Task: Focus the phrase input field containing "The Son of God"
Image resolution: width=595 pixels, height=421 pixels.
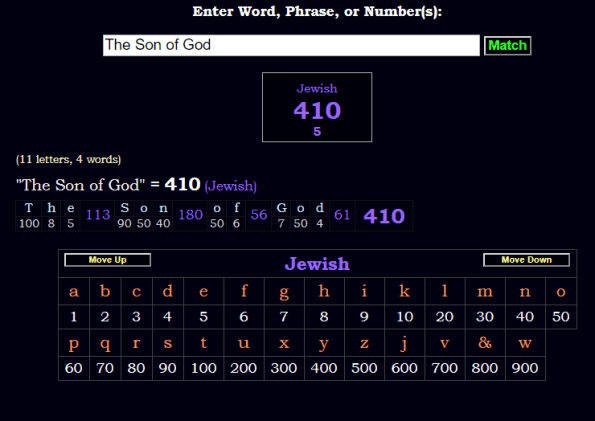Action: click(291, 45)
